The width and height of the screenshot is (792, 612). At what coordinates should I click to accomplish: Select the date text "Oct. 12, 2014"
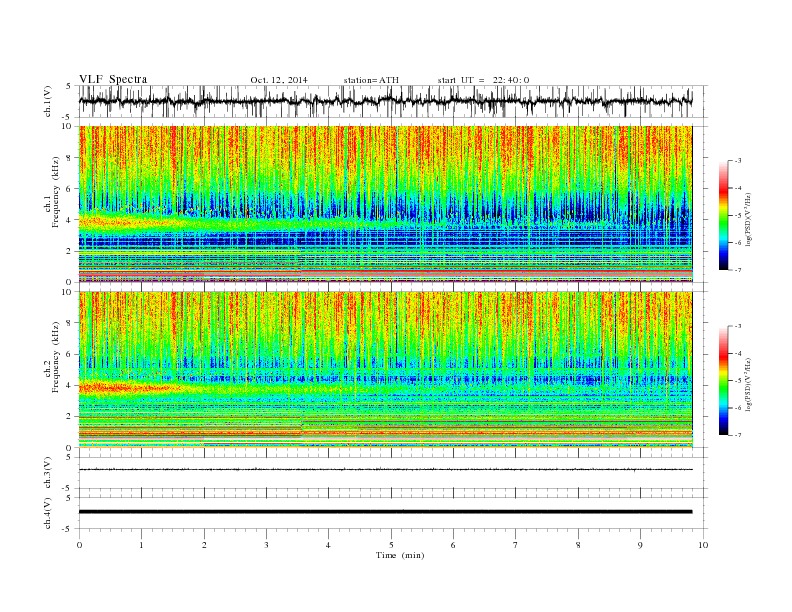click(x=279, y=80)
